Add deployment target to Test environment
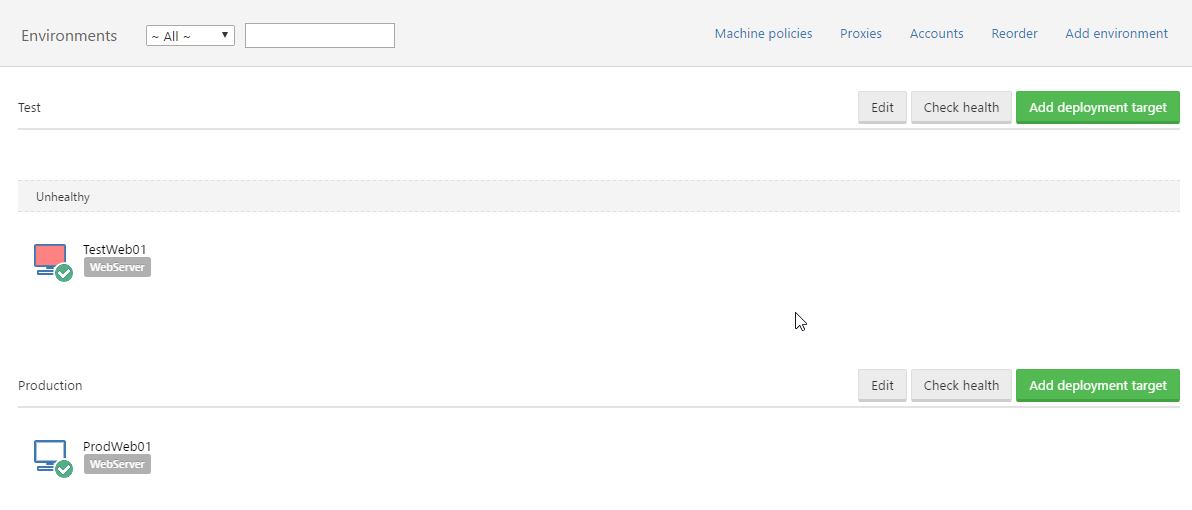Viewport: 1192px width, 510px height. tap(1097, 107)
